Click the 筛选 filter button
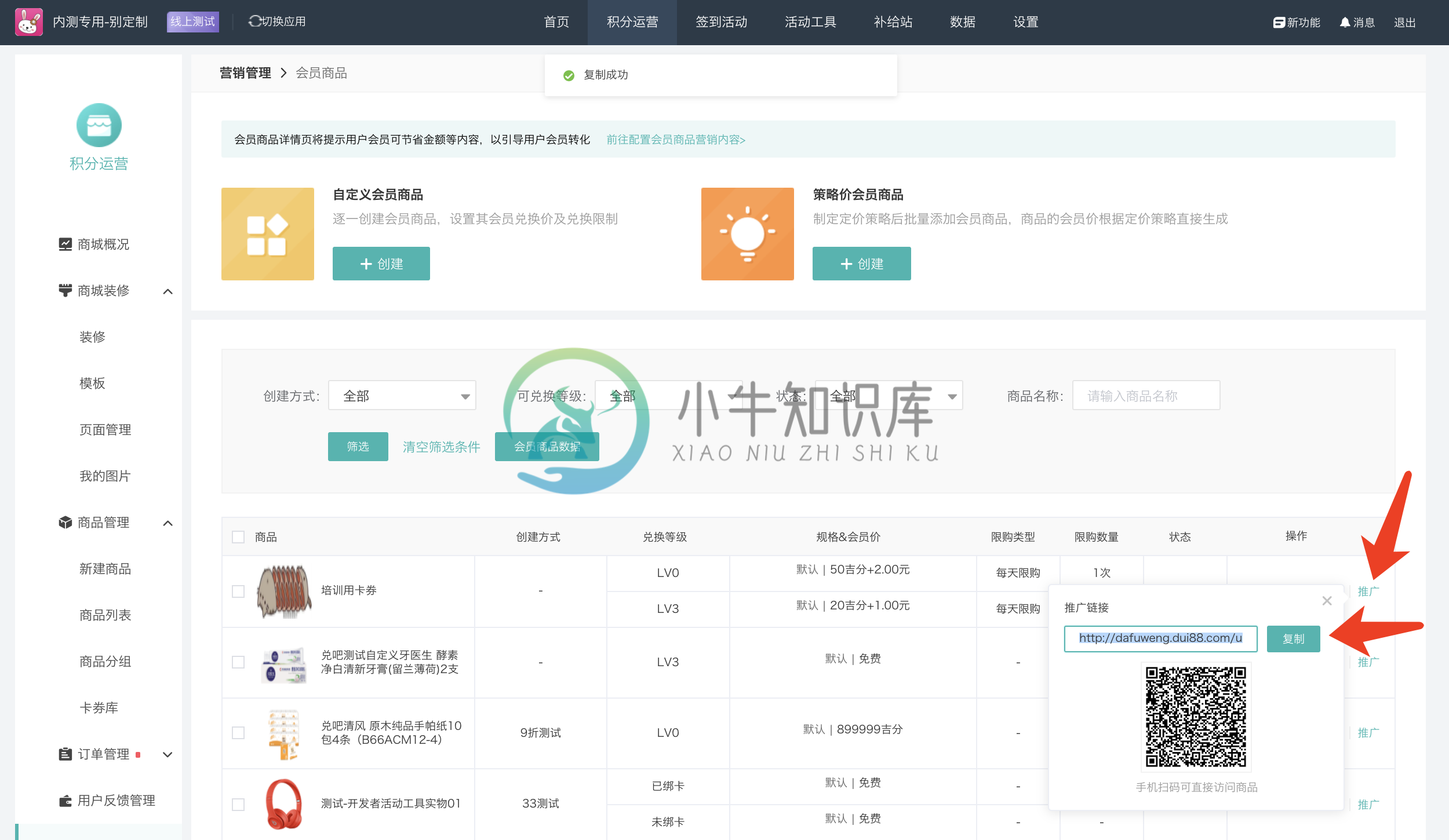 point(358,447)
